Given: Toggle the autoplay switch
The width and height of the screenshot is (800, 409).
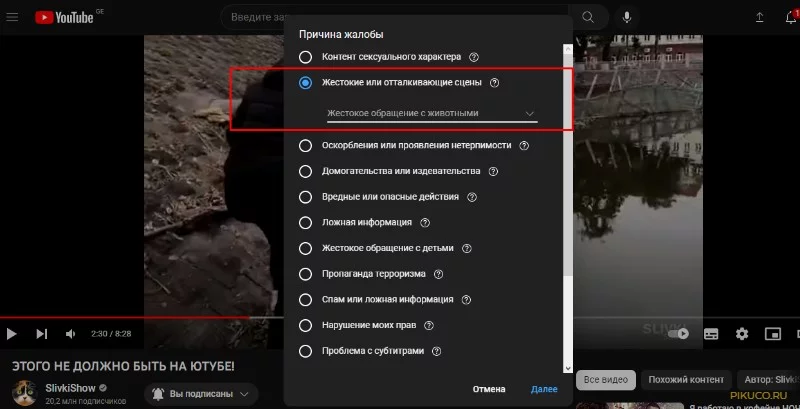Looking at the screenshot, I should (x=679, y=334).
